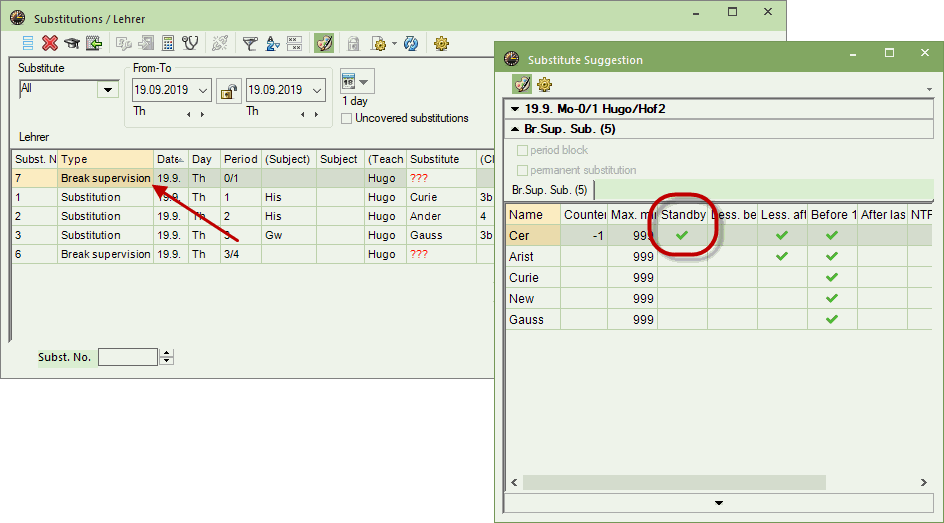Click the greyed-out speech bubbles toolbar icon

(x=124, y=43)
